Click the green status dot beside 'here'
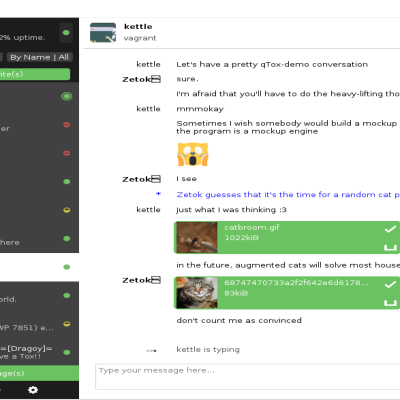This screenshot has width=400, height=400. click(x=67, y=238)
